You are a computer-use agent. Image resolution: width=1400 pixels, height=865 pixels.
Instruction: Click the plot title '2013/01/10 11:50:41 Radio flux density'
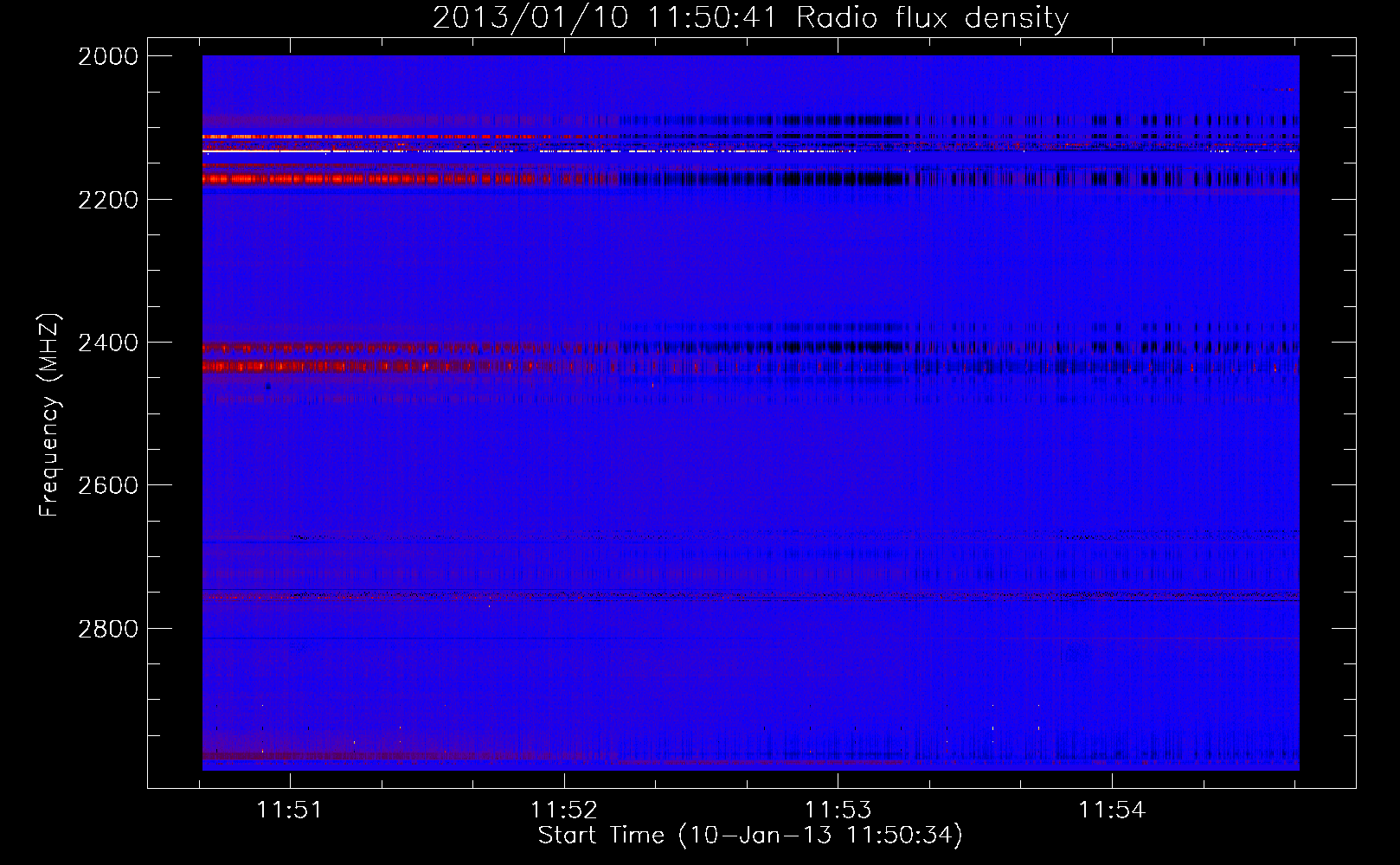[750, 17]
